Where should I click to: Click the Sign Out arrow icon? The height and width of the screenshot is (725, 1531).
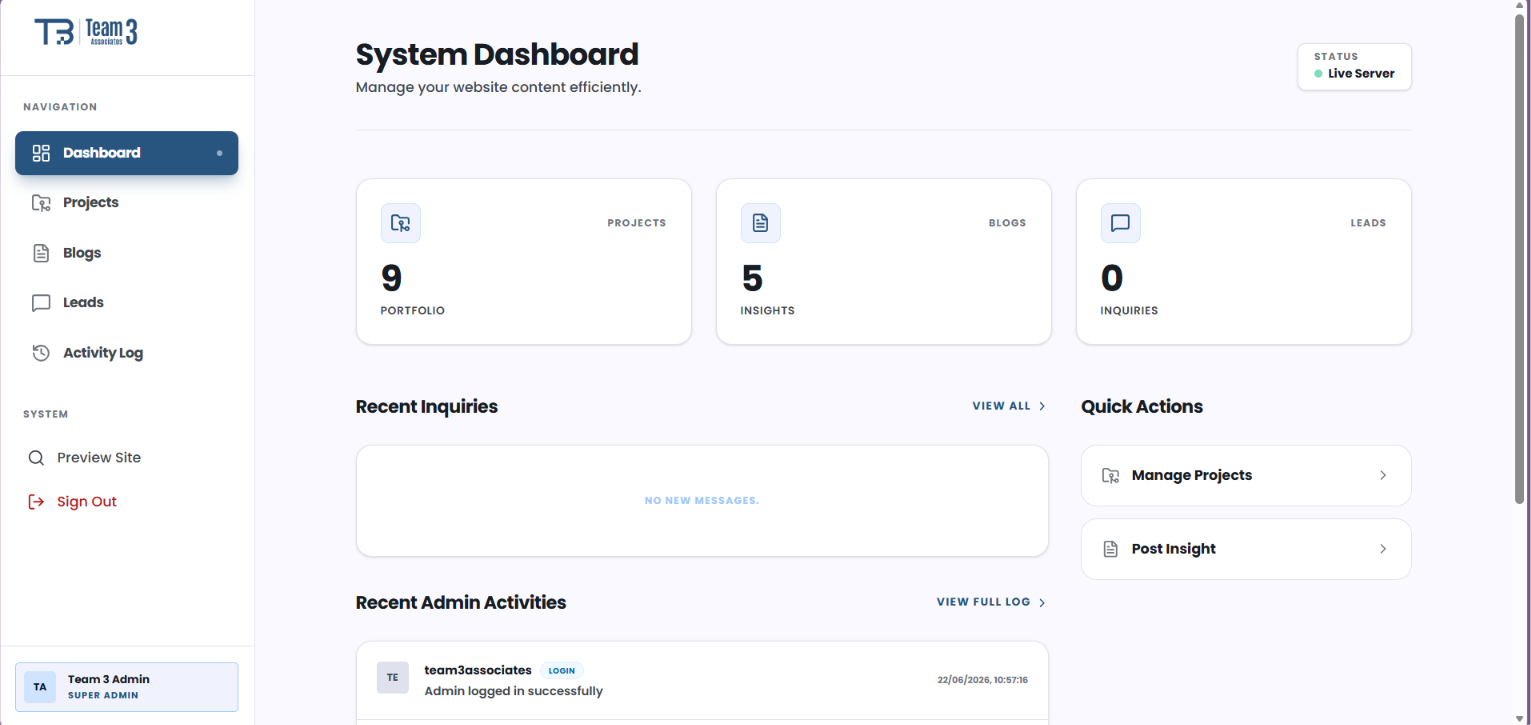pos(36,502)
